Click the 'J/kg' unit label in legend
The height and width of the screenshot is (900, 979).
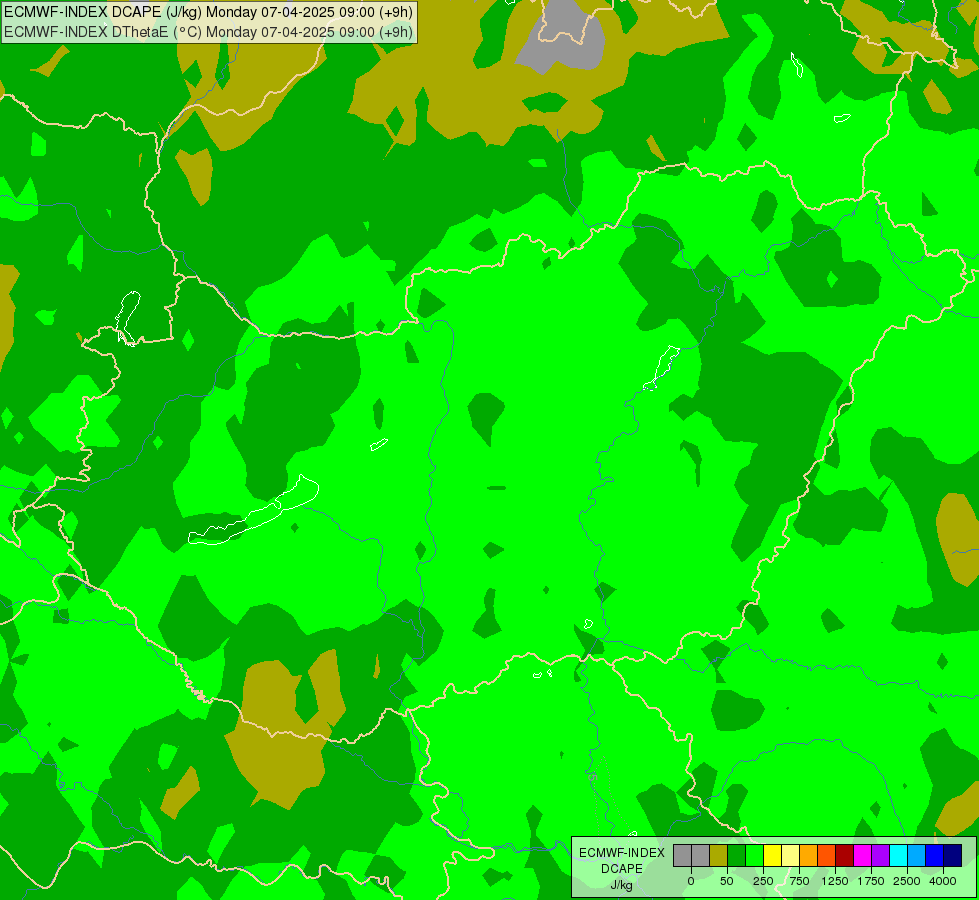pyautogui.click(x=622, y=886)
